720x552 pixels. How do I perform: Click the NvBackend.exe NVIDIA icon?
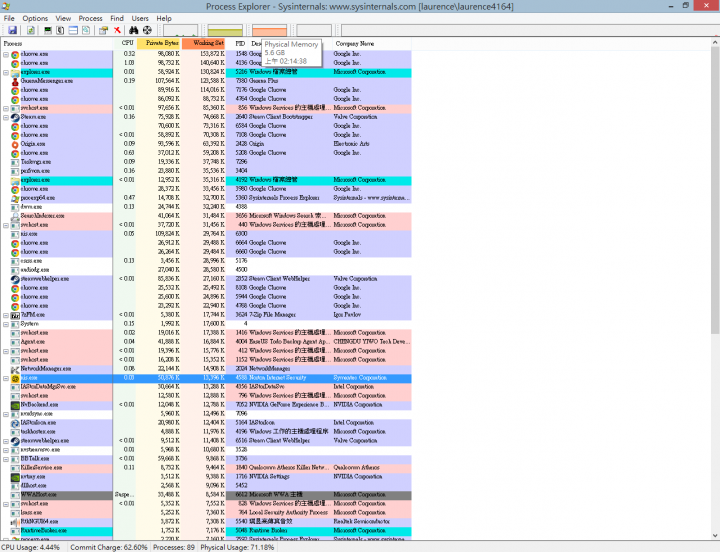point(15,406)
